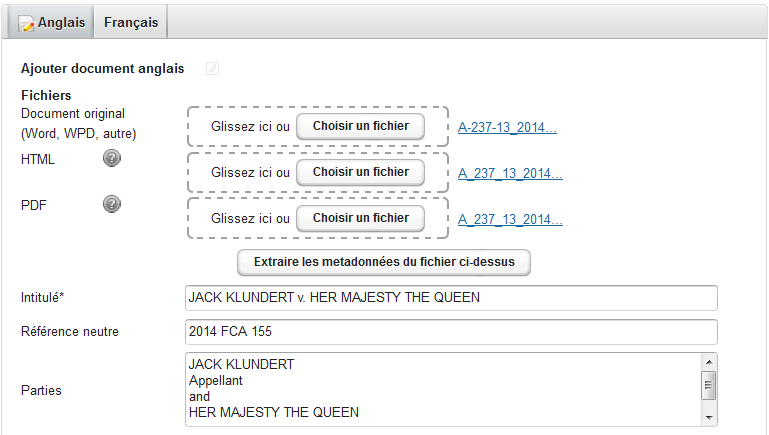Screen dimensions: 769x435
Task: Click into the Intitulé text field
Action: click(x=451, y=297)
